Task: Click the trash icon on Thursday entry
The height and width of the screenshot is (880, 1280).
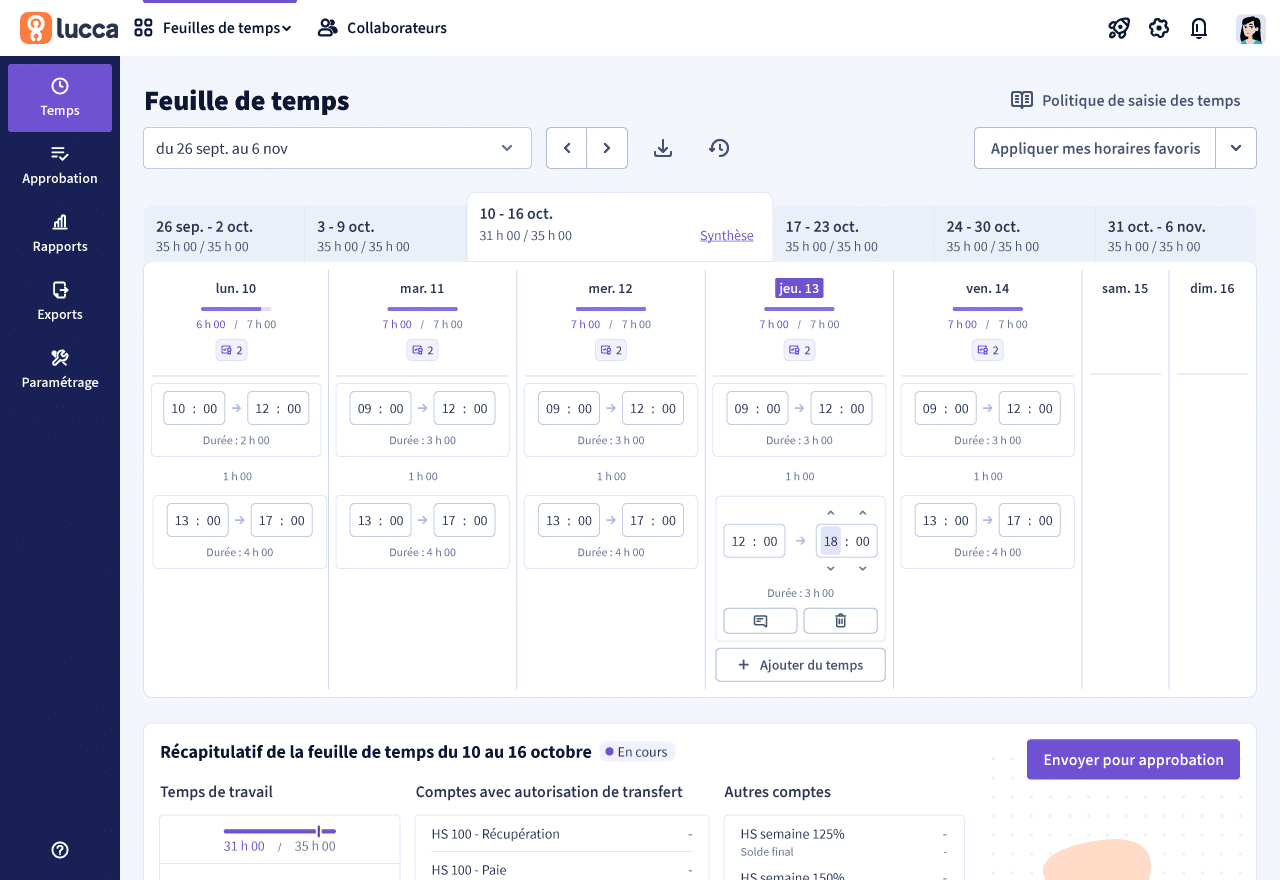Action: click(840, 621)
